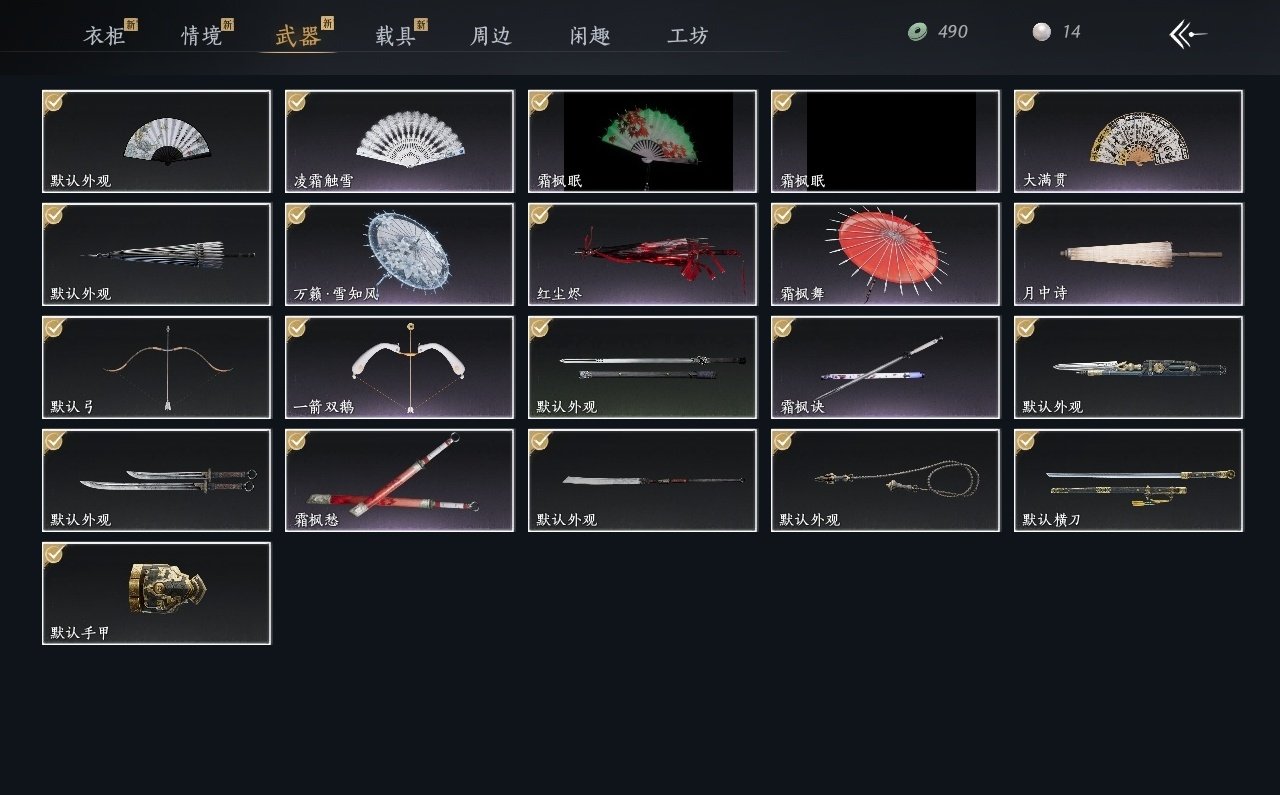The image size is (1280, 795).
Task: Switch to the 衣柜 tab
Action: [x=104, y=36]
